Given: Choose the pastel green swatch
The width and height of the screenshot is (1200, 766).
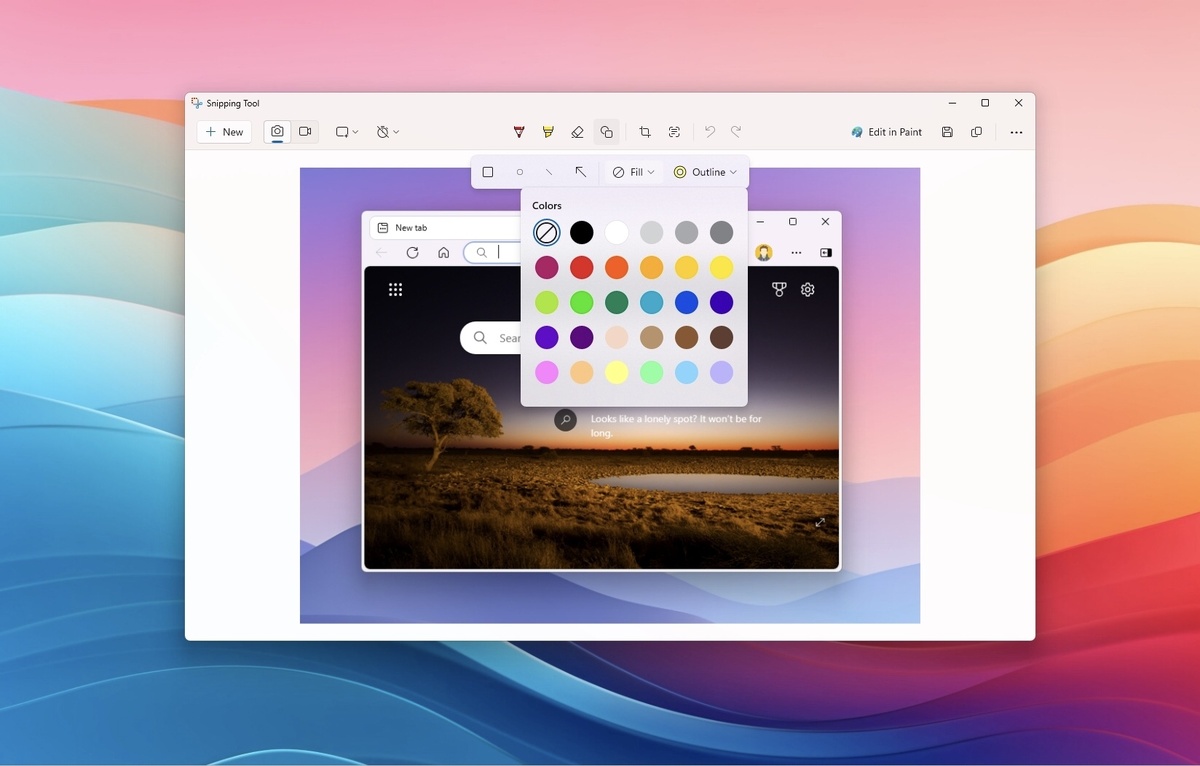Looking at the screenshot, I should point(651,372).
